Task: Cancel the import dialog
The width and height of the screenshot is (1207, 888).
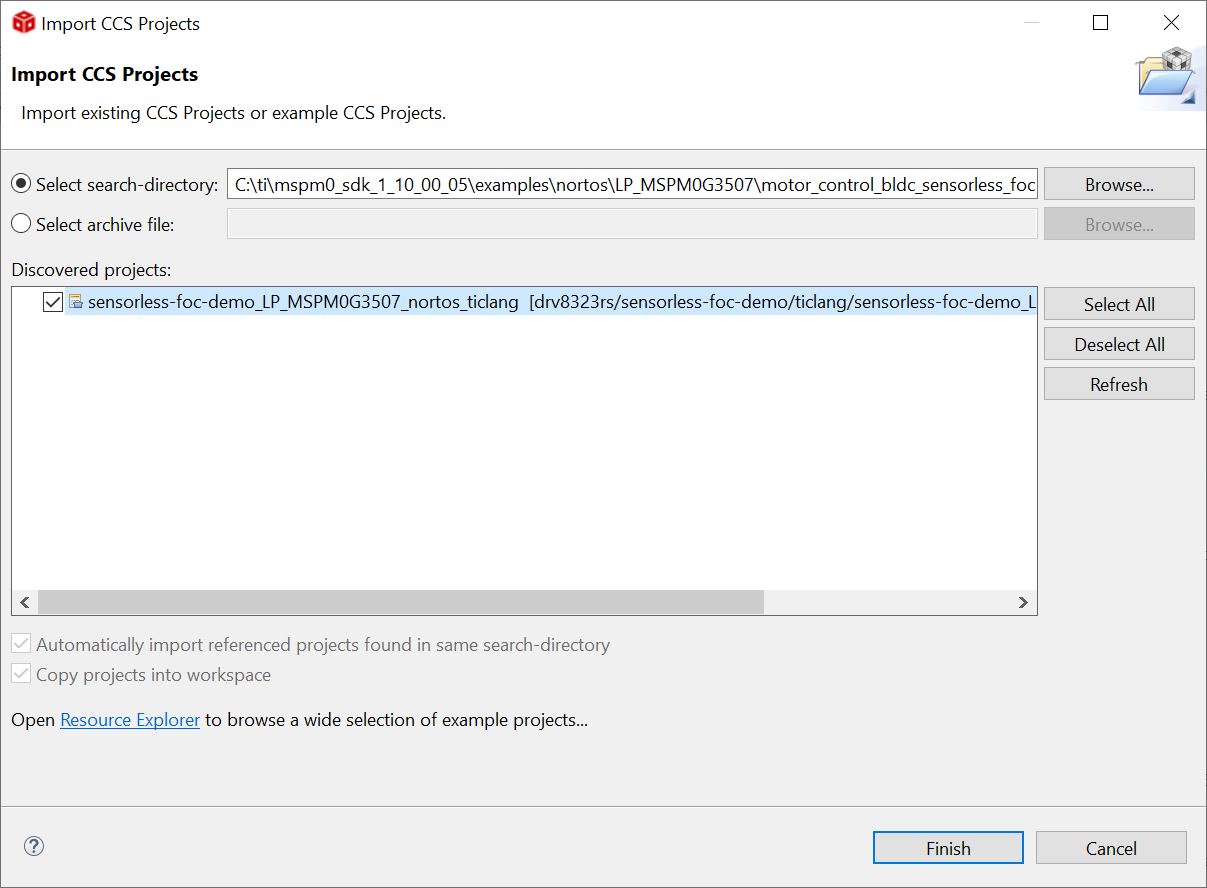Action: (1110, 848)
